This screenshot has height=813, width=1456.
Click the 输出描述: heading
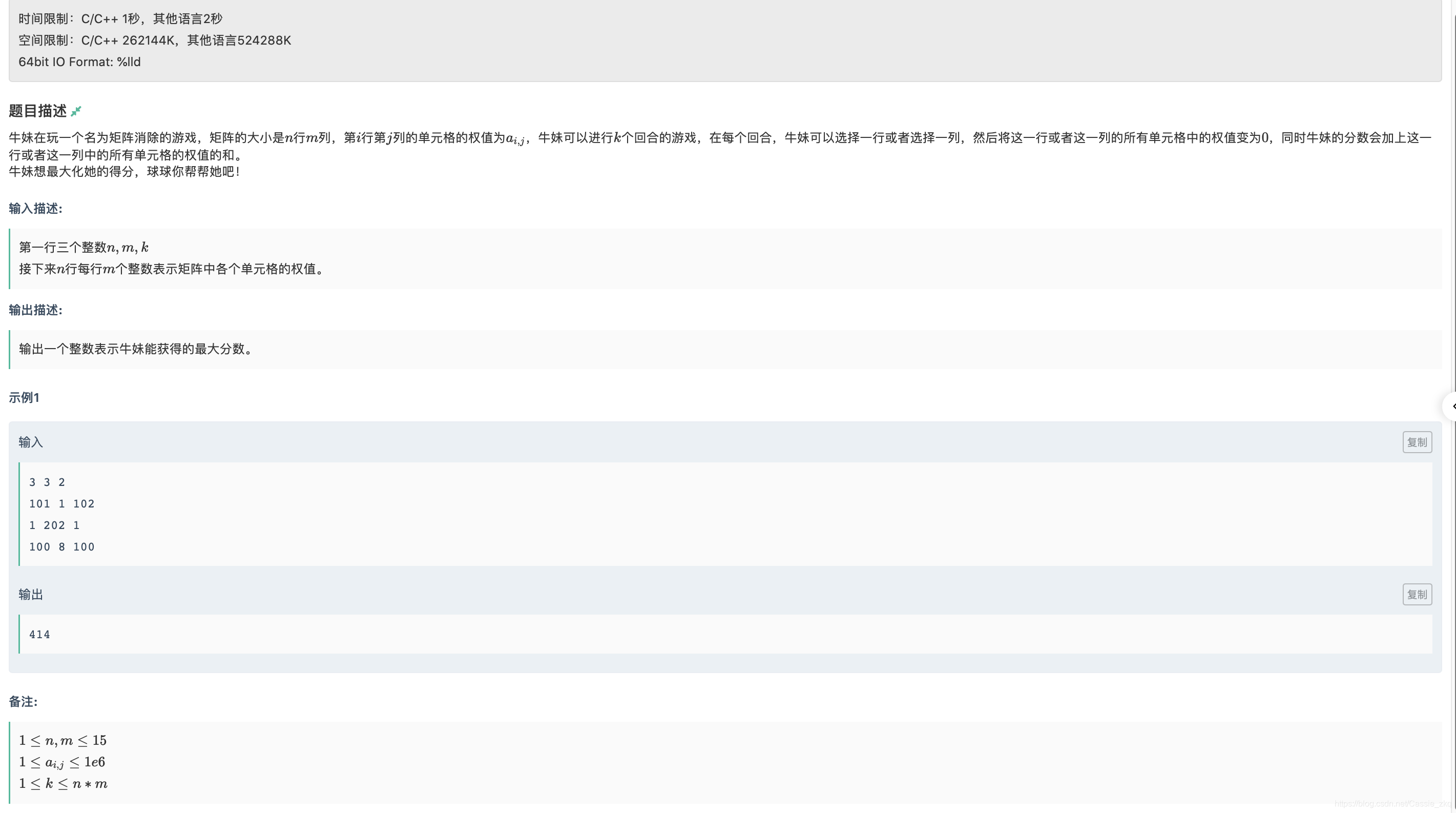click(x=36, y=310)
